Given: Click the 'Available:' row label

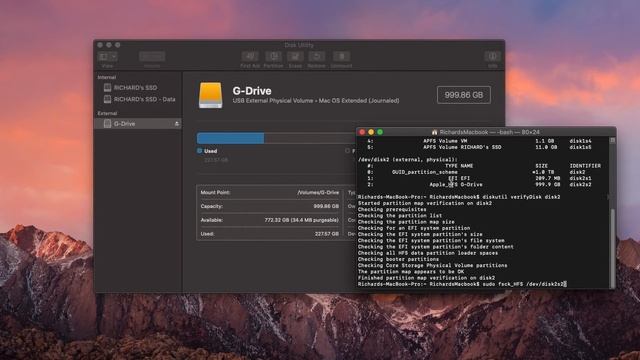Looking at the screenshot, I should click(211, 220).
